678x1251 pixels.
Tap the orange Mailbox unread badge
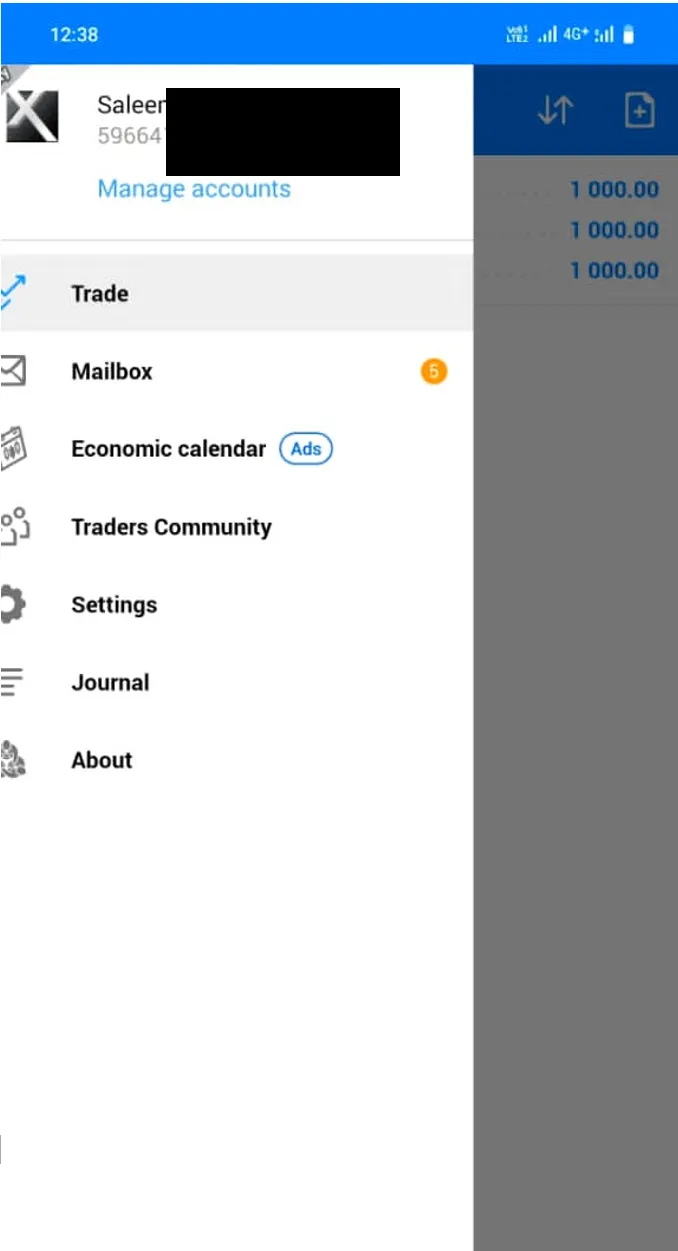click(x=433, y=371)
